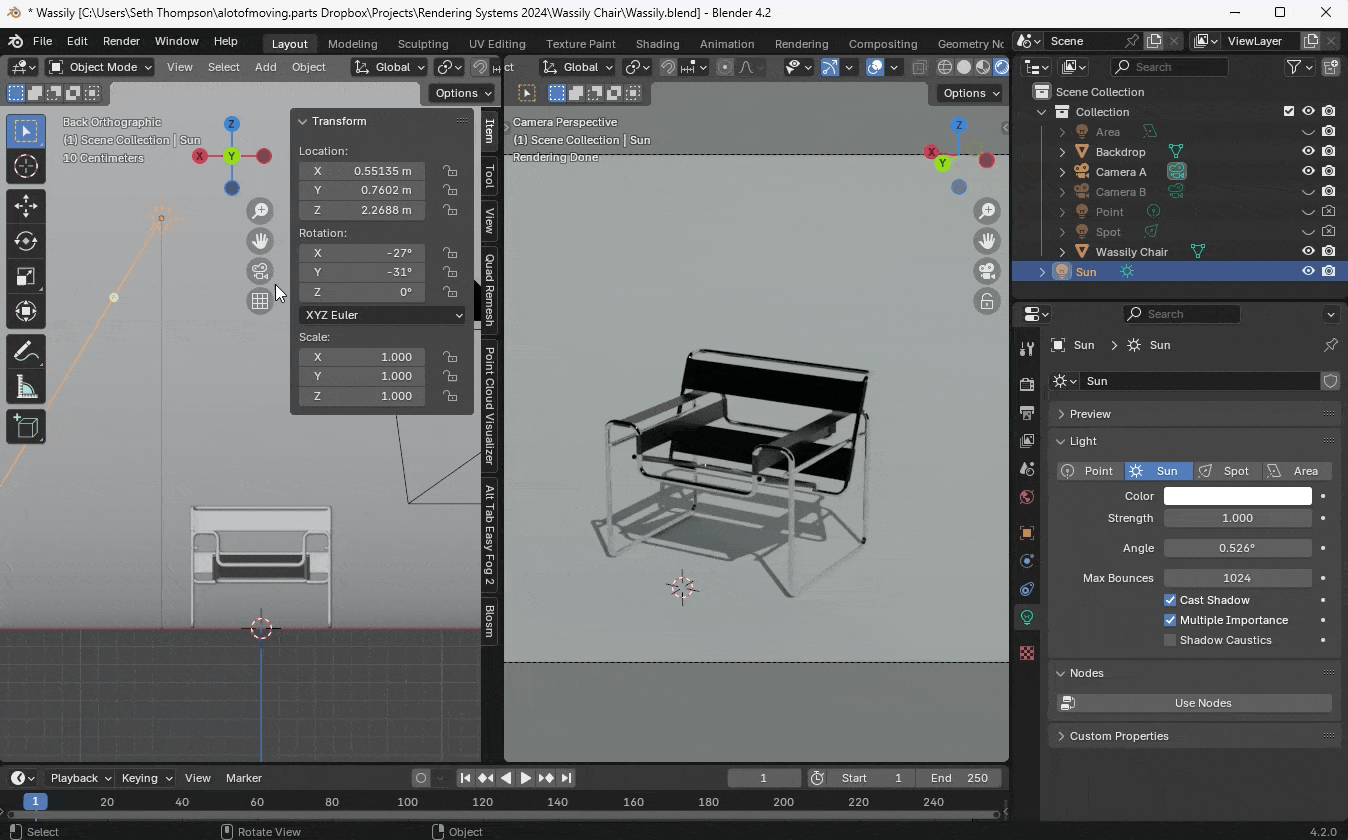Activate the Rotate tool
This screenshot has width=1348, height=840.
pyautogui.click(x=26, y=241)
